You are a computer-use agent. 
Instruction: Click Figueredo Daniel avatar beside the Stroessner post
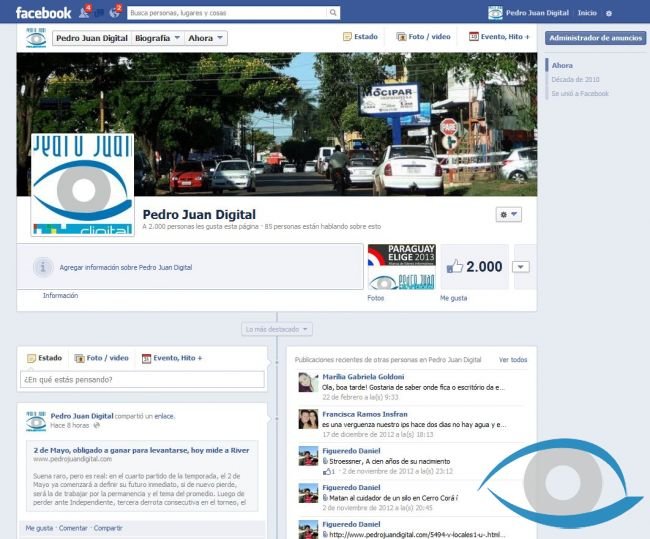click(308, 456)
